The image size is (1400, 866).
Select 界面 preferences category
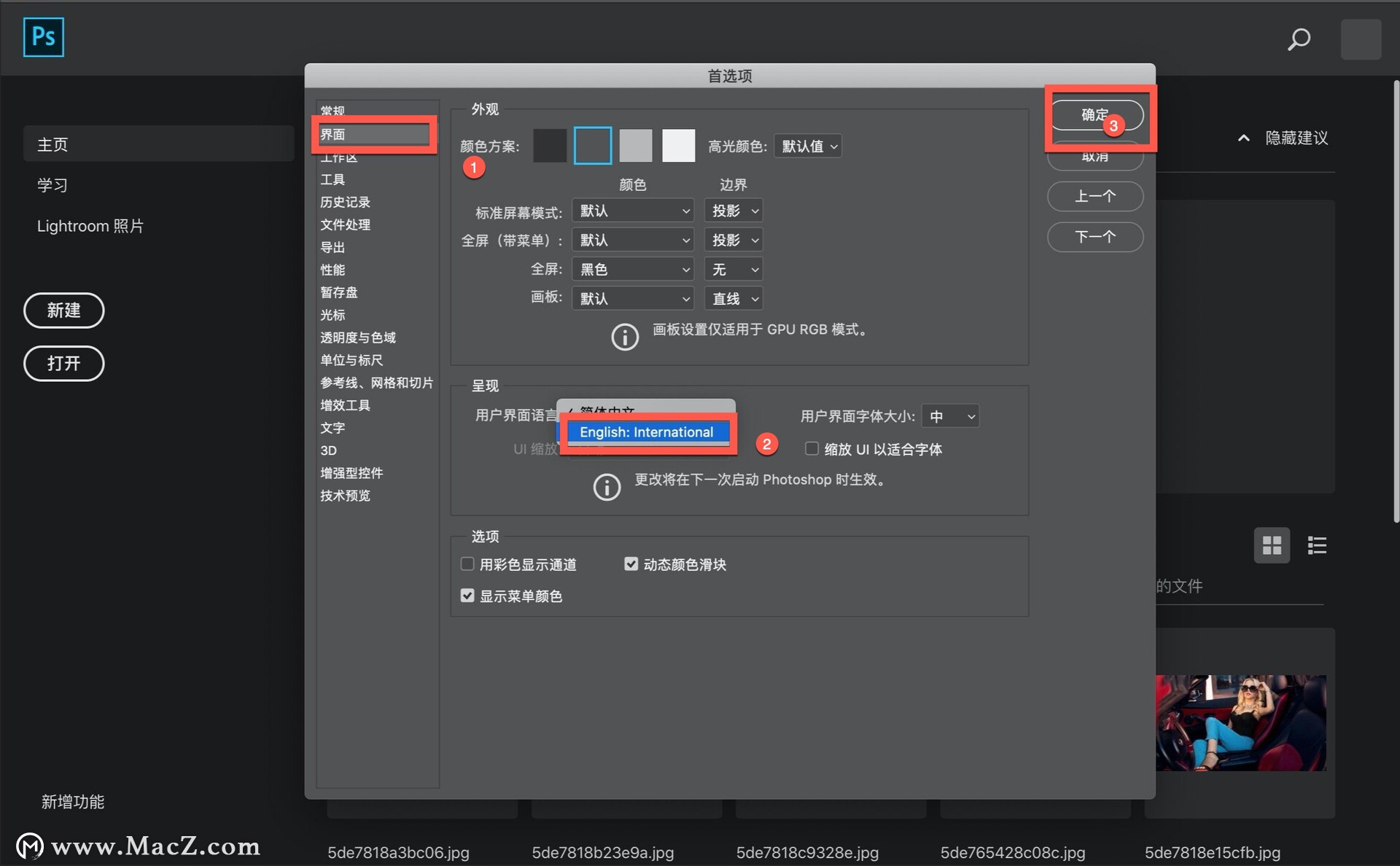coord(374,134)
